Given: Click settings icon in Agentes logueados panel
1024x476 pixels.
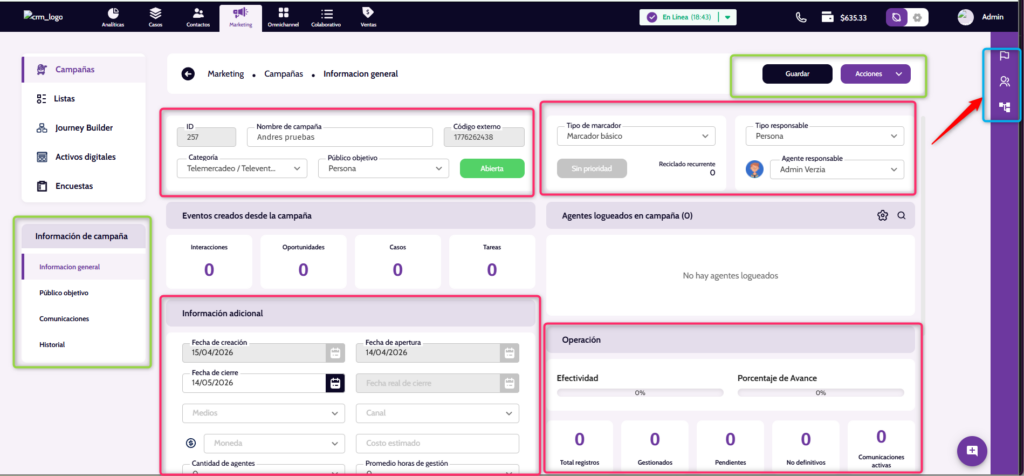Looking at the screenshot, I should tap(883, 215).
